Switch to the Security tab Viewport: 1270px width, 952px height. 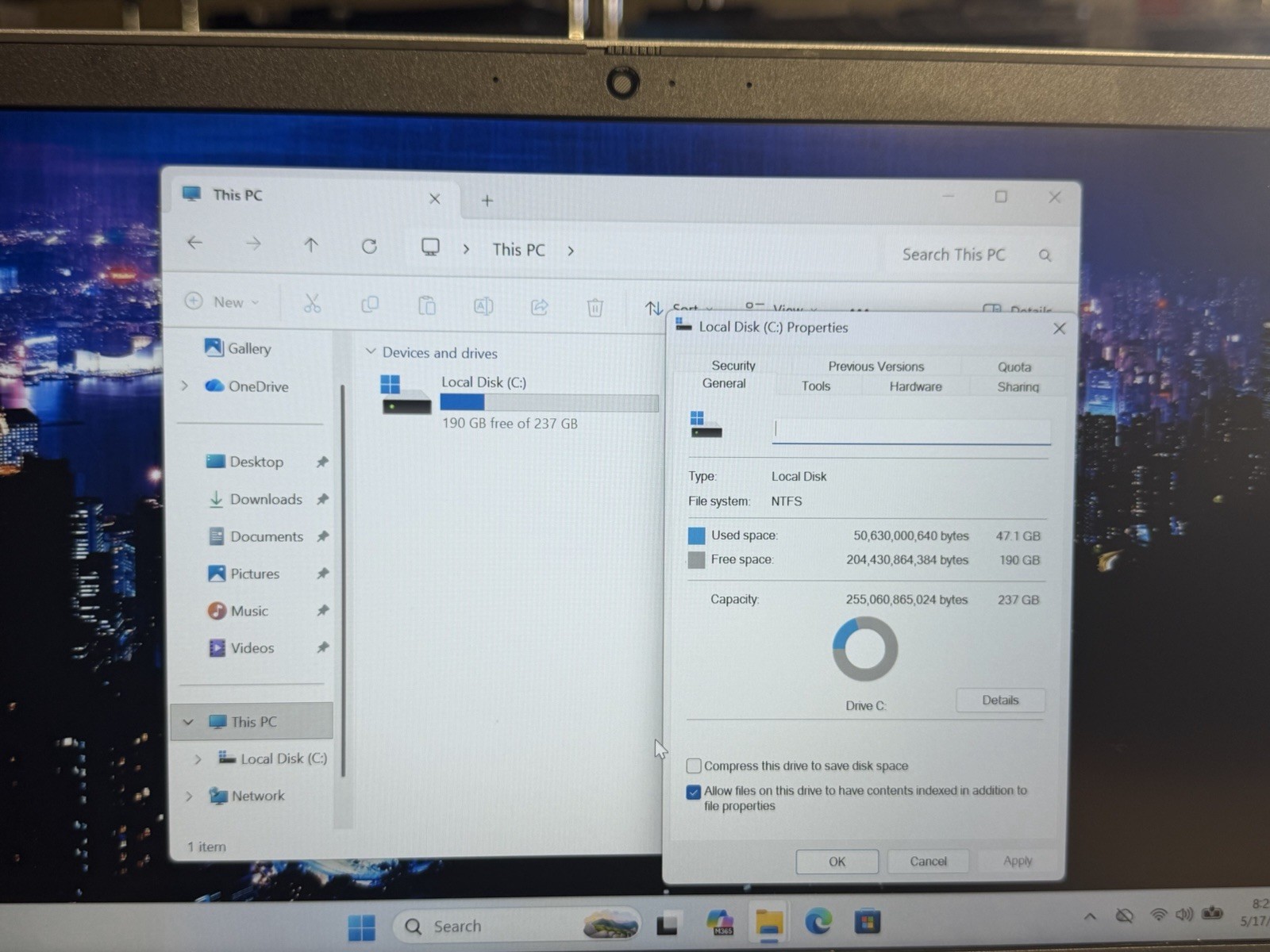(x=733, y=365)
